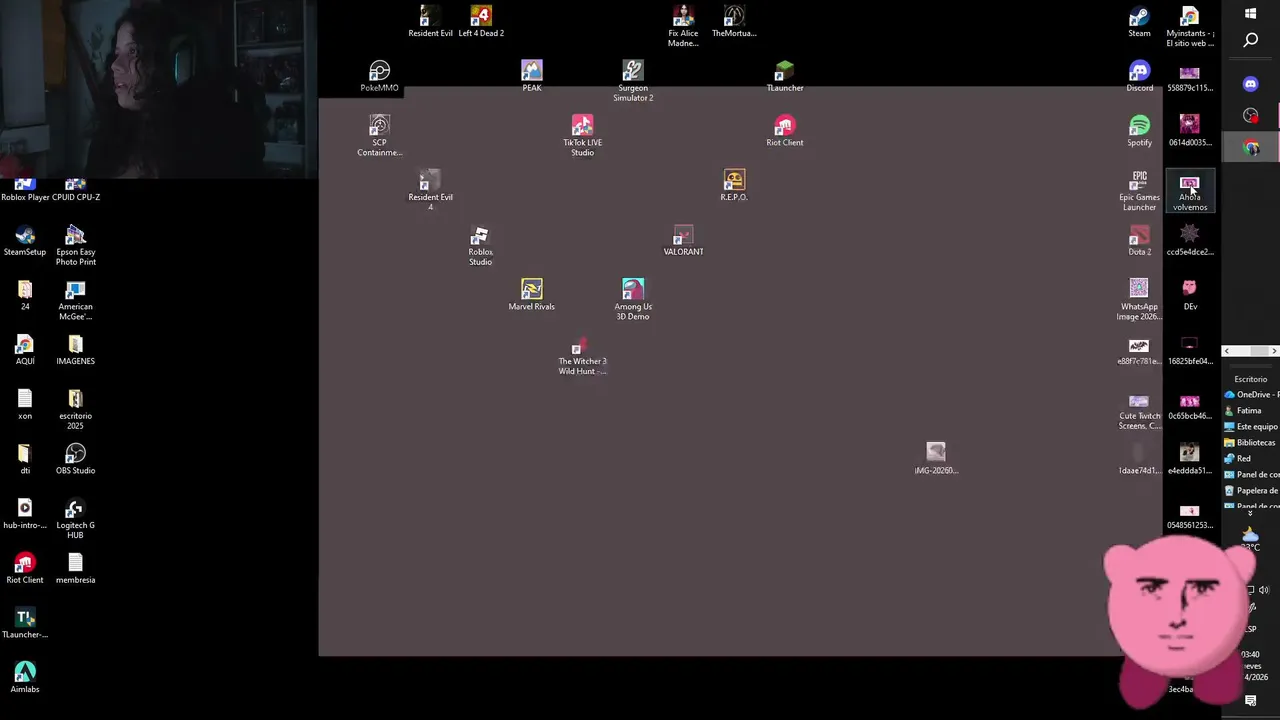
Task: Select the DEv desktop icon
Action: pos(1190,295)
